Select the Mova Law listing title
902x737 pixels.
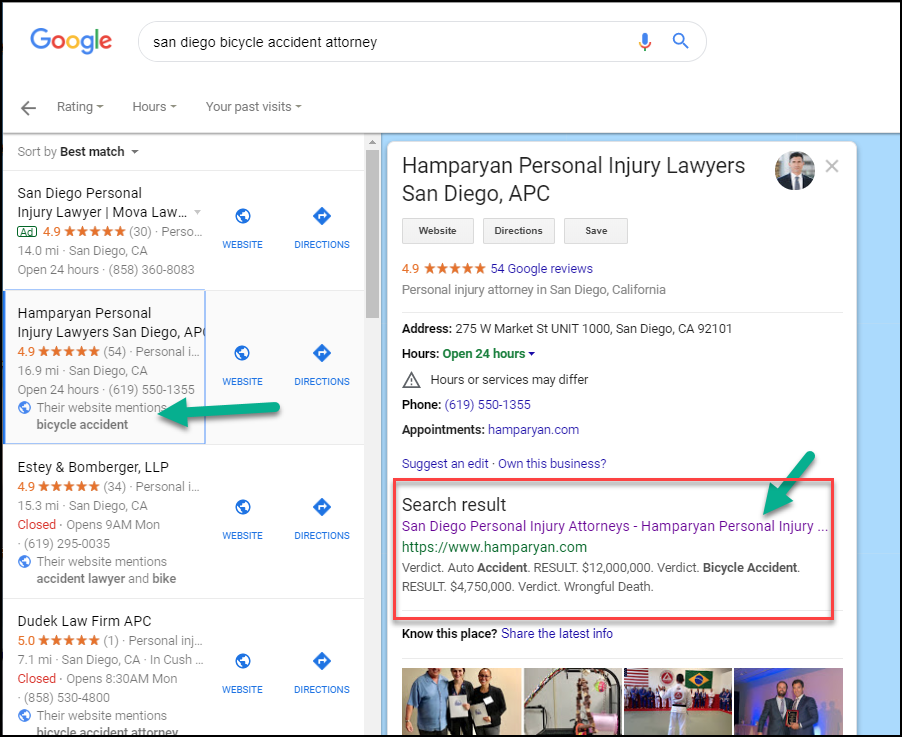pos(102,203)
